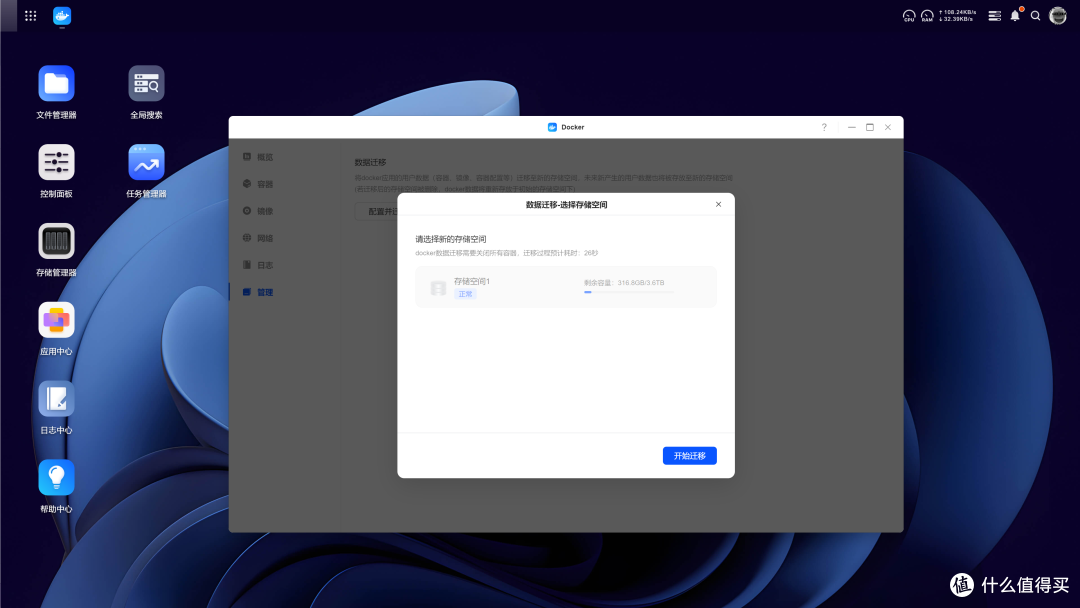1080x608 pixels.
Task: Click the 配置并迁移 button behind dialog
Action: [377, 211]
